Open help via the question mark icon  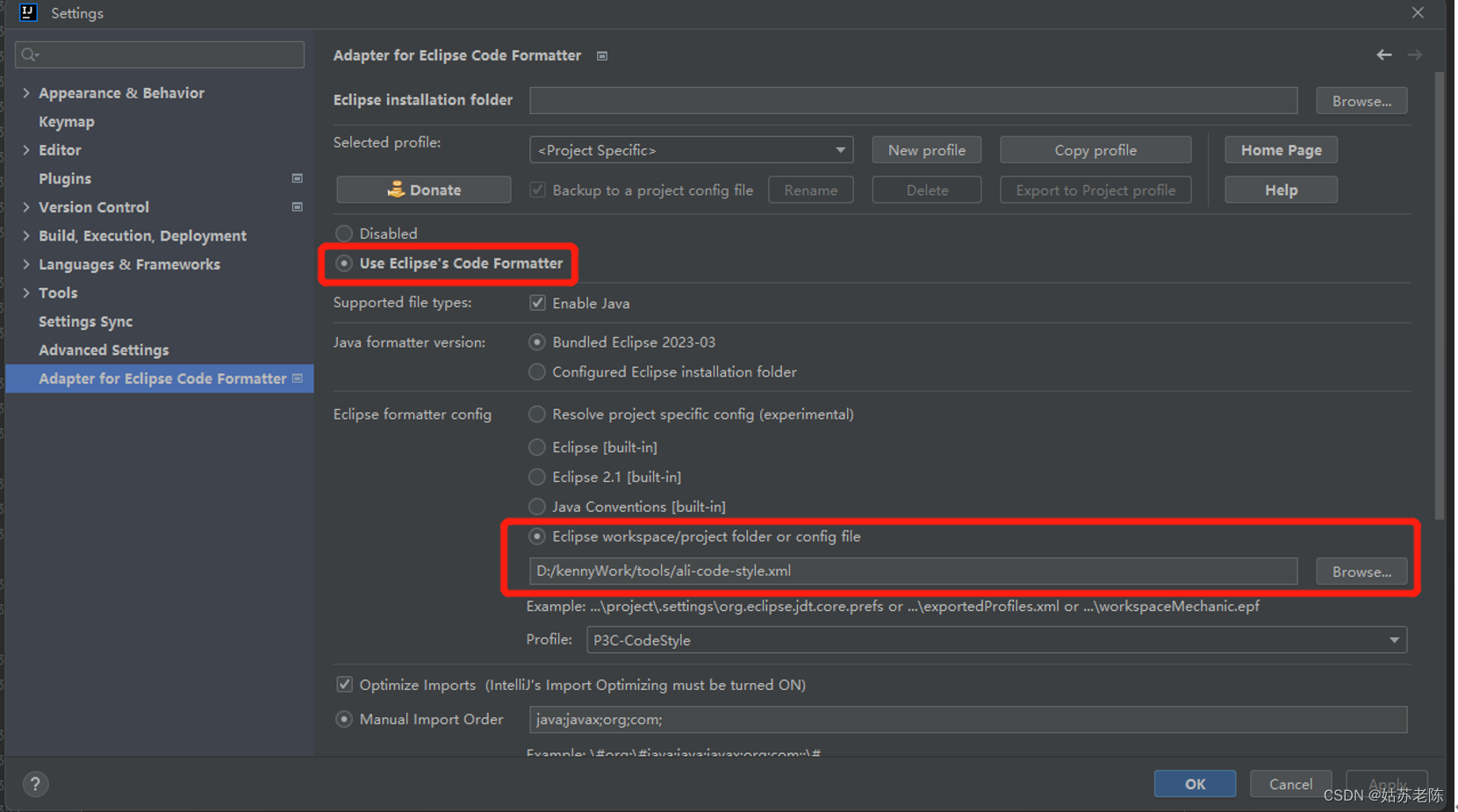click(x=35, y=784)
